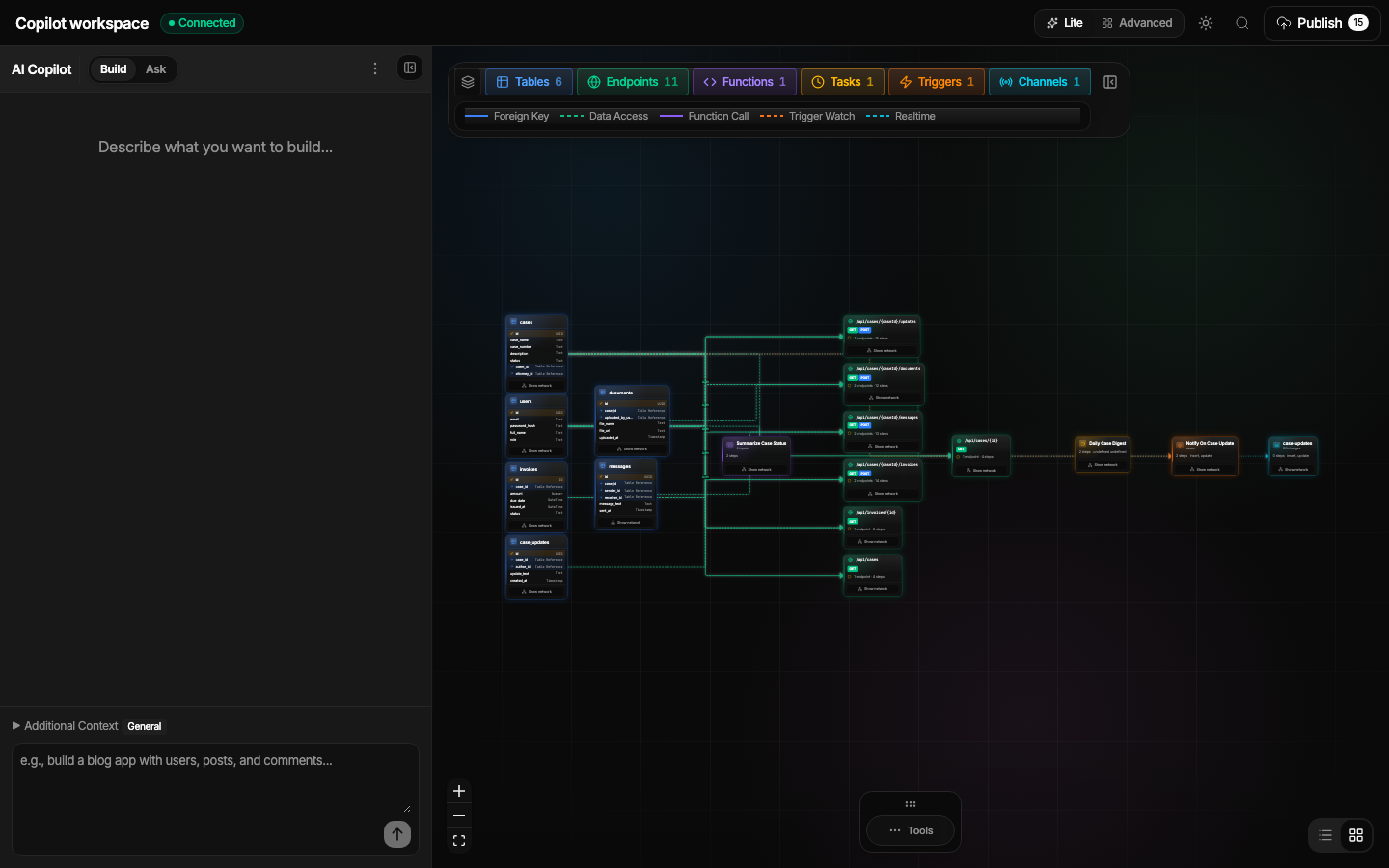Click Show network on cases table
This screenshot has height=868, width=1389.
(x=536, y=385)
